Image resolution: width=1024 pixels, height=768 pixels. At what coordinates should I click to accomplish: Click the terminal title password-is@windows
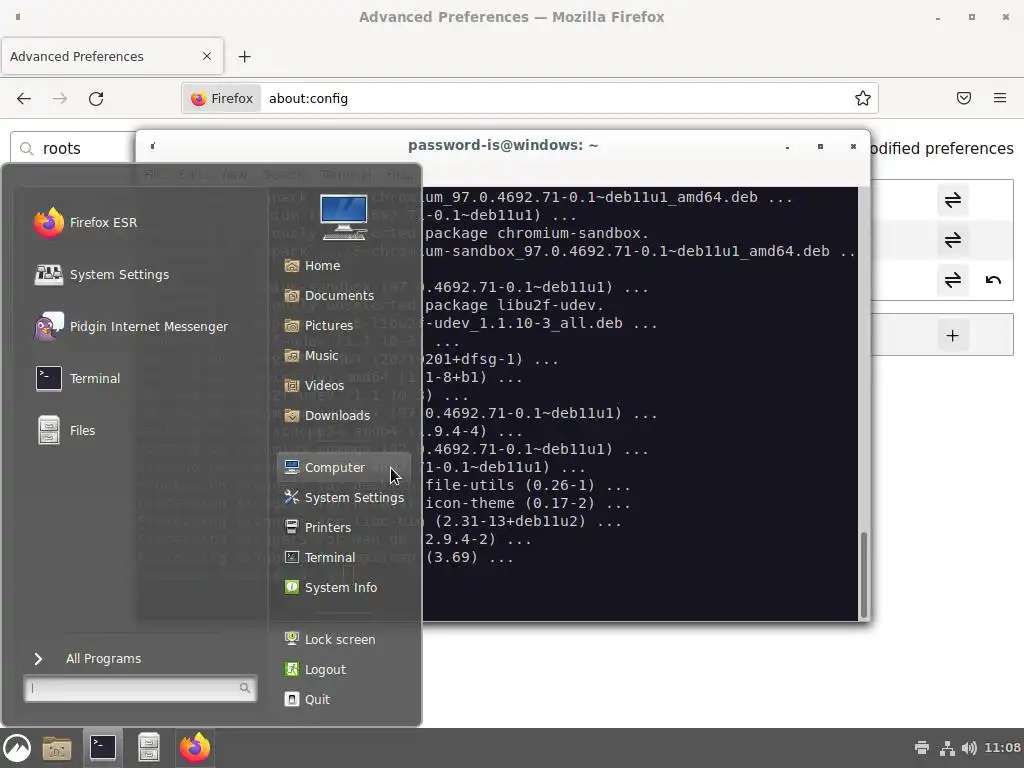point(503,146)
